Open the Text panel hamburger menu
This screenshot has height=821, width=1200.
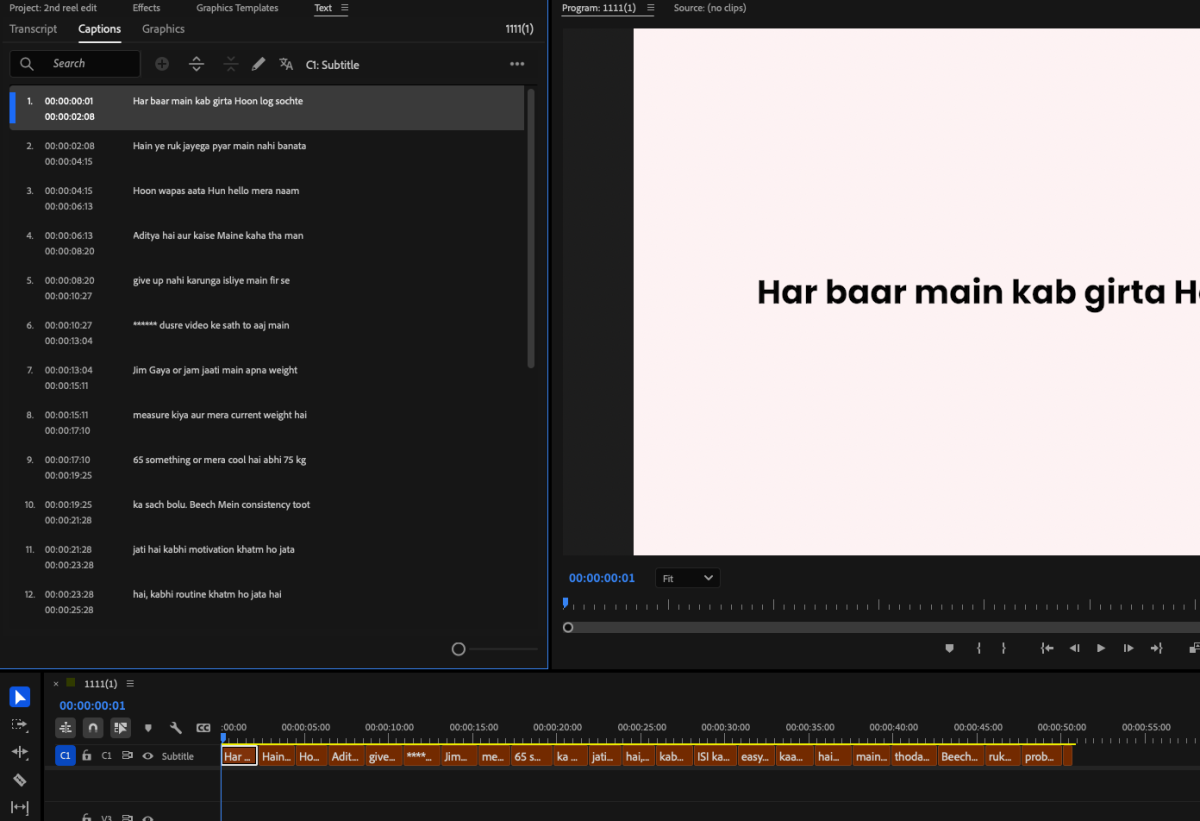[345, 8]
